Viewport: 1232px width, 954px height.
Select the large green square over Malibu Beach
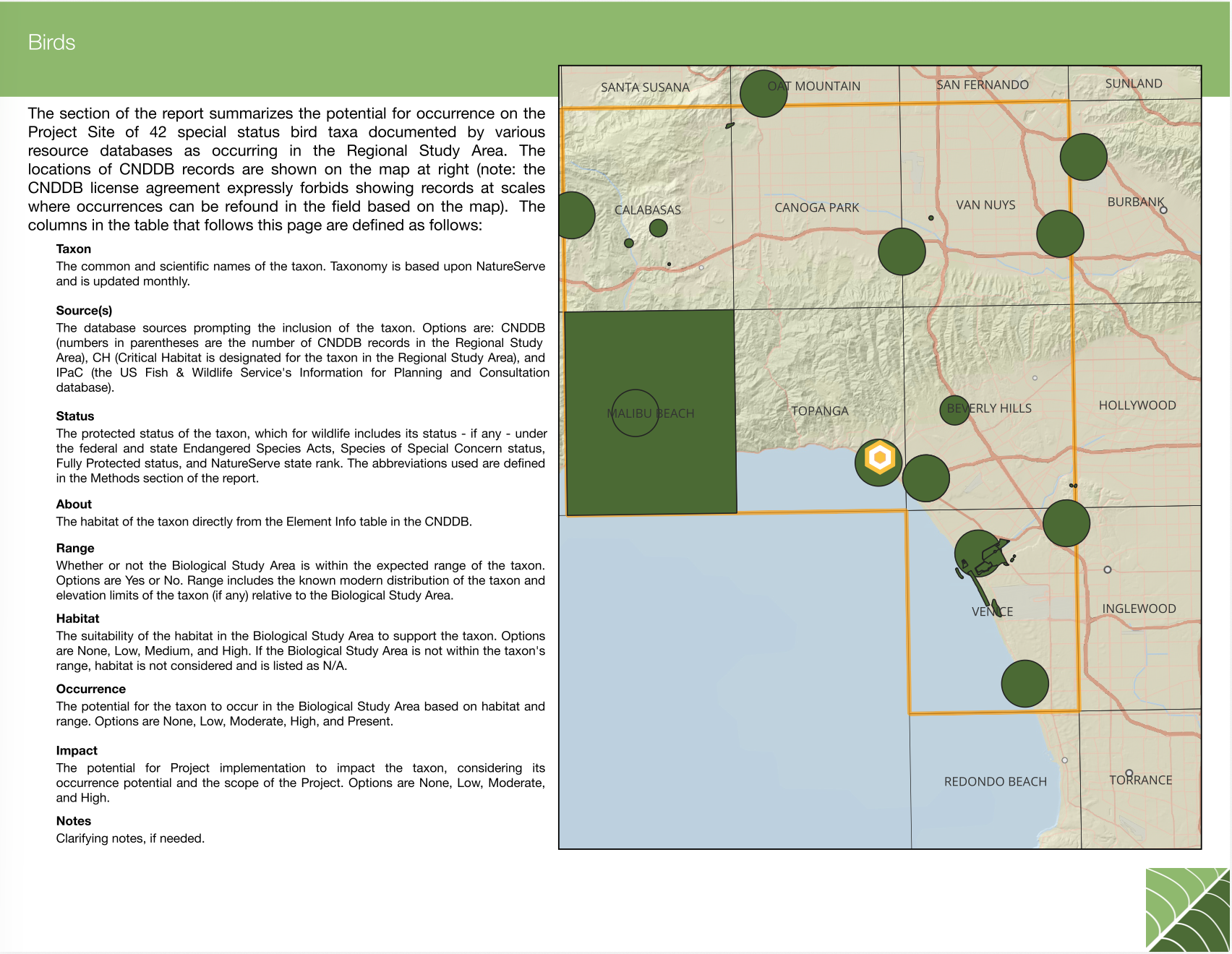pos(650,413)
